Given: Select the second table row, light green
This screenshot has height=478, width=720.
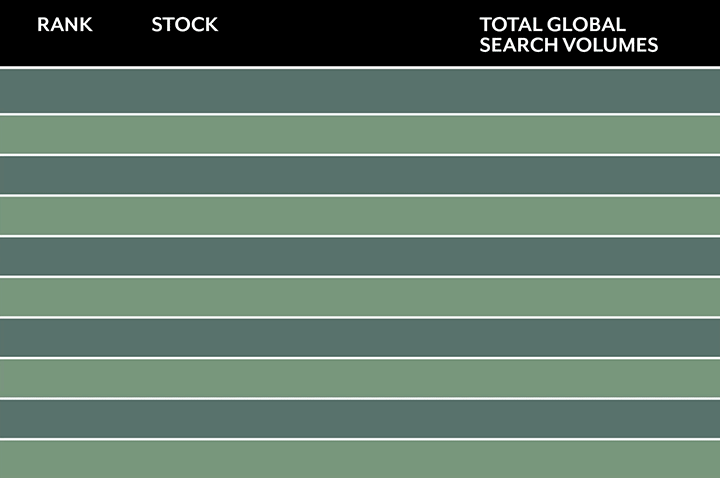Looking at the screenshot, I should tap(360, 135).
